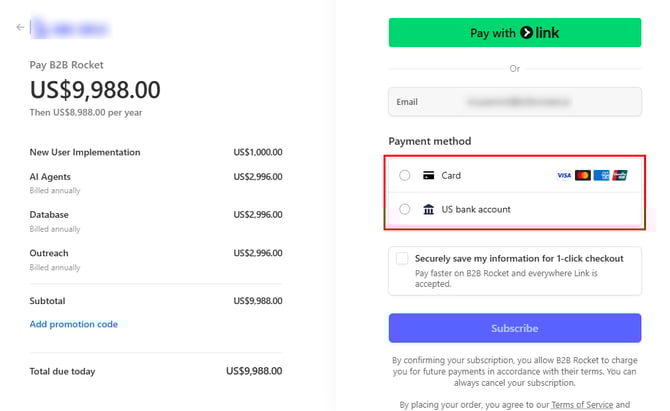Click the Visa logo icon
Image resolution: width=670 pixels, height=411 pixels.
[x=564, y=175]
